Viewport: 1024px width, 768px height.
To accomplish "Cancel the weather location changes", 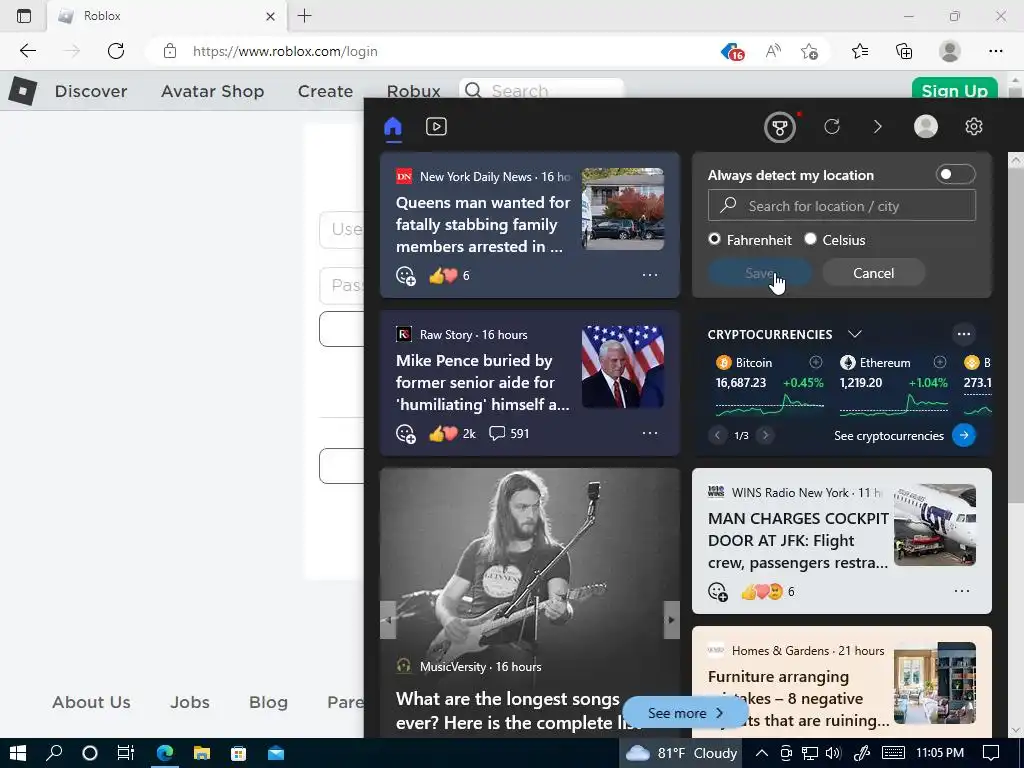I will click(873, 273).
